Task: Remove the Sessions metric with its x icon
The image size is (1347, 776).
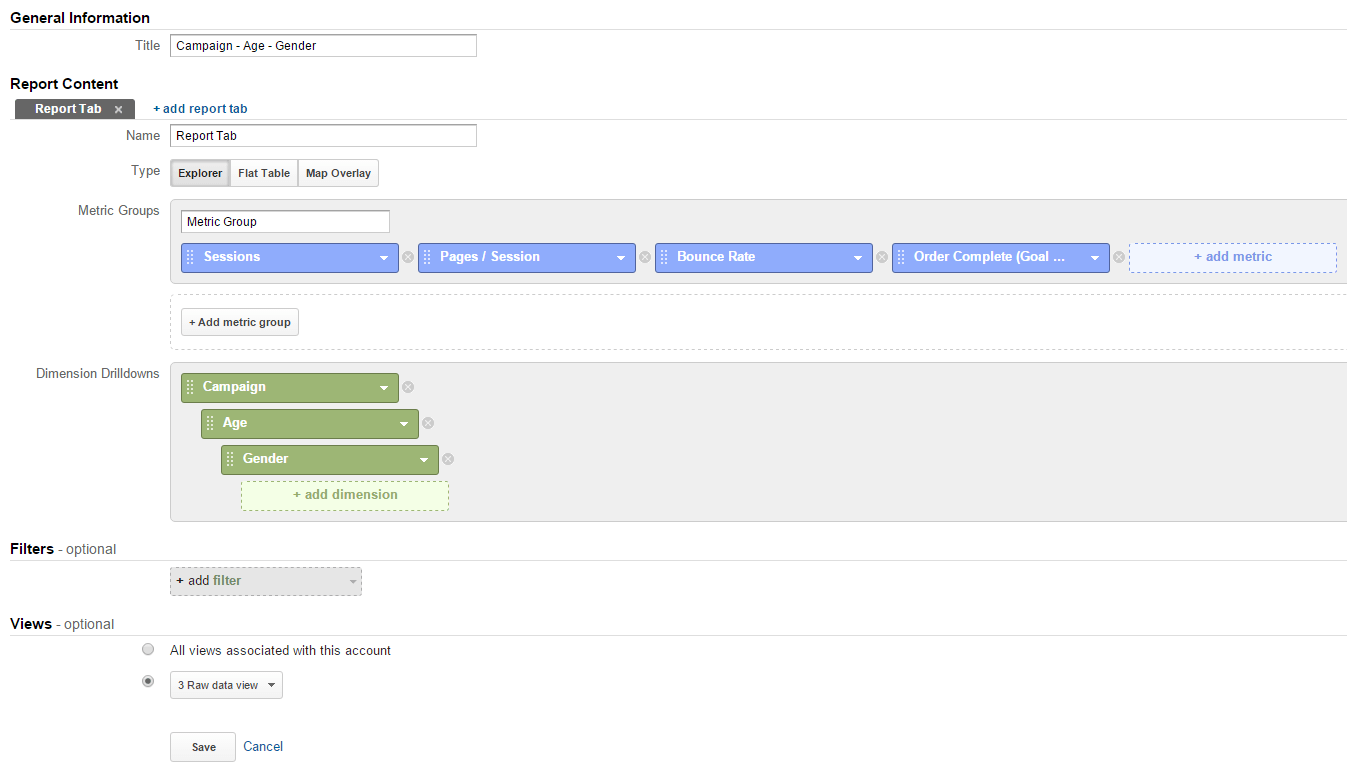Action: (x=408, y=258)
